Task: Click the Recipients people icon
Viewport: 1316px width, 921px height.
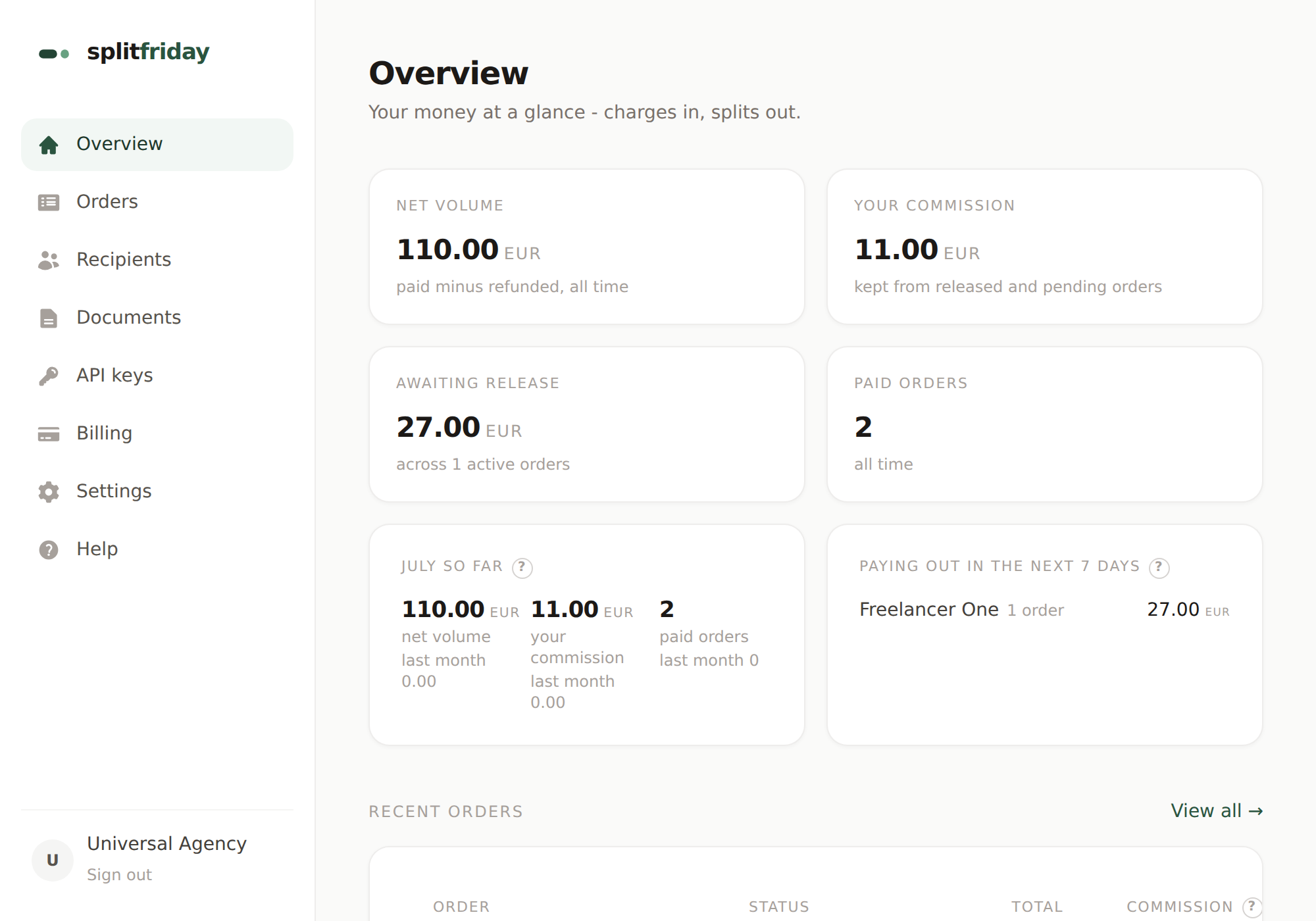Action: pyautogui.click(x=49, y=260)
